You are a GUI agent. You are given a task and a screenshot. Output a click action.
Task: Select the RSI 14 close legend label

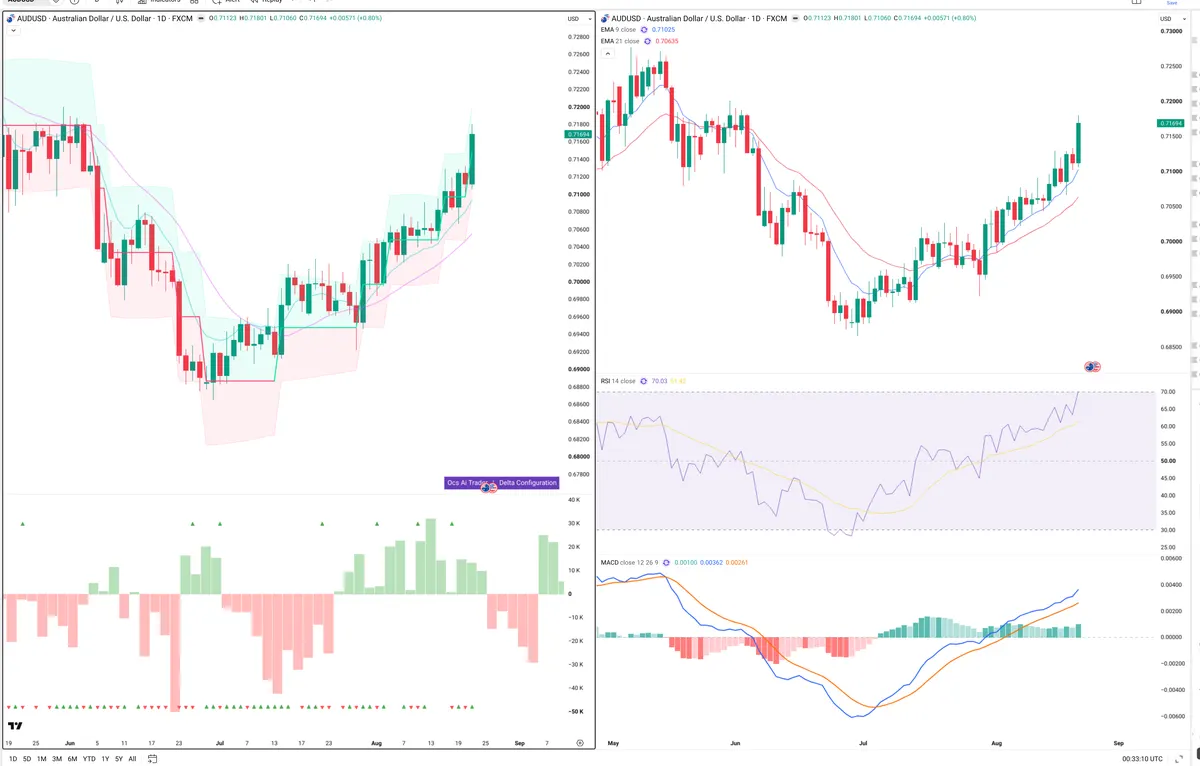point(617,381)
